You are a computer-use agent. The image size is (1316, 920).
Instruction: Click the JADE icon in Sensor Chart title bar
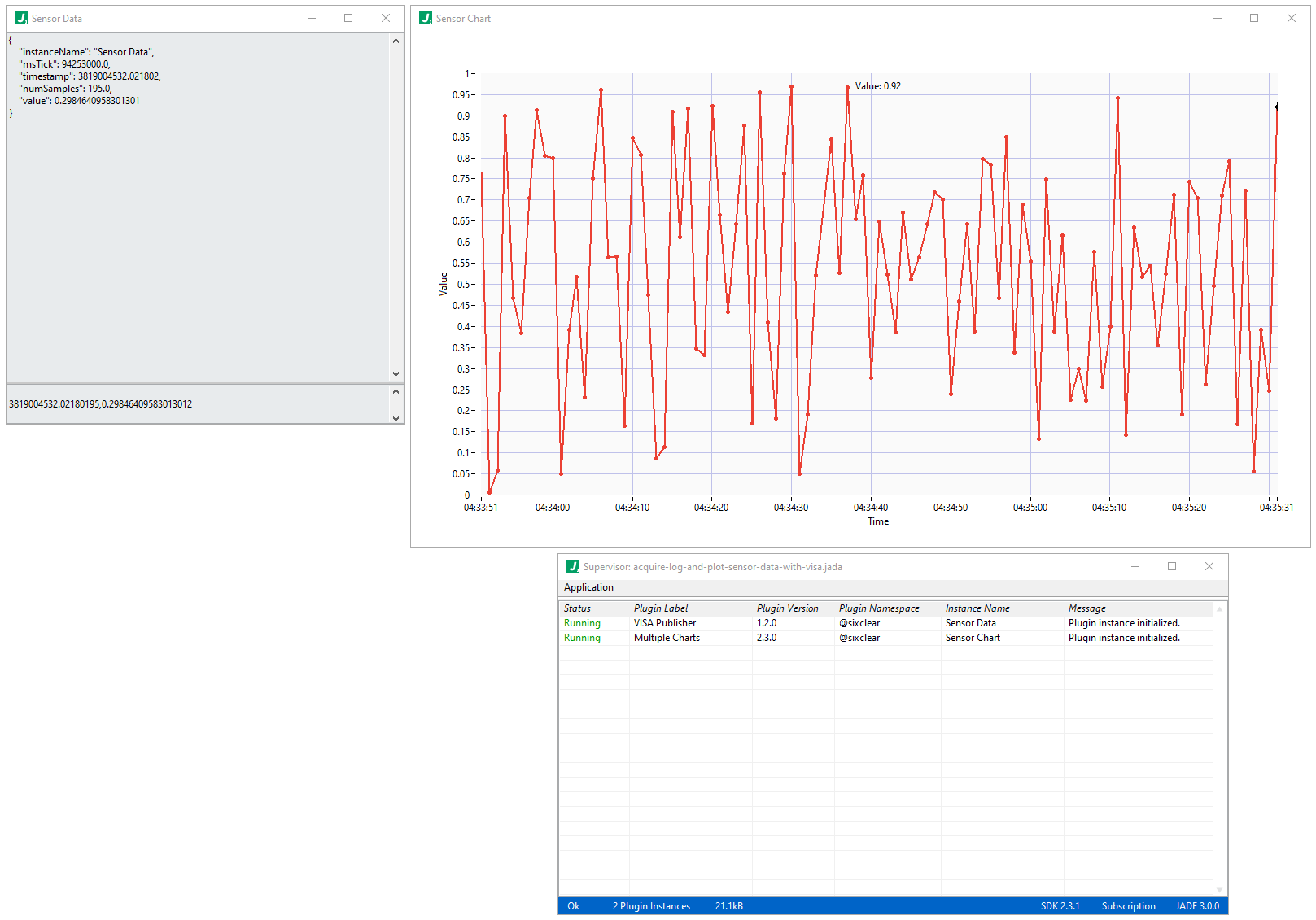424,18
